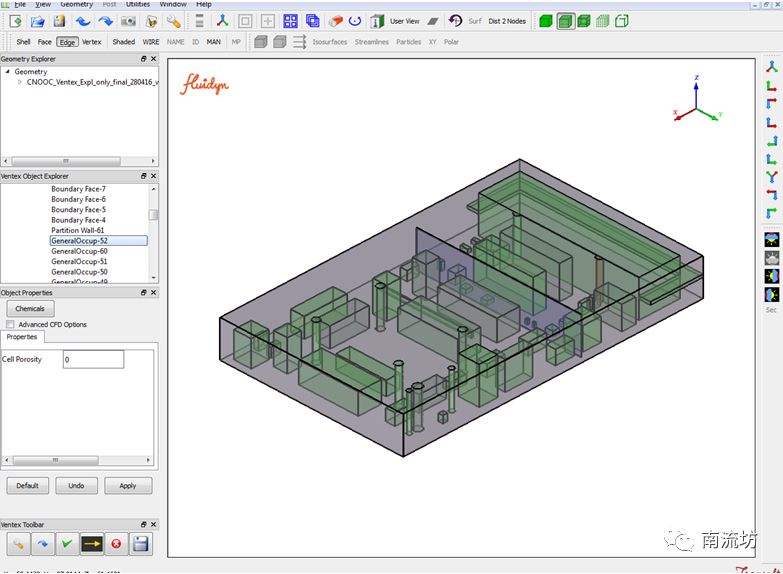Open the User View dropdown
This screenshot has width=783, height=574.
click(405, 21)
